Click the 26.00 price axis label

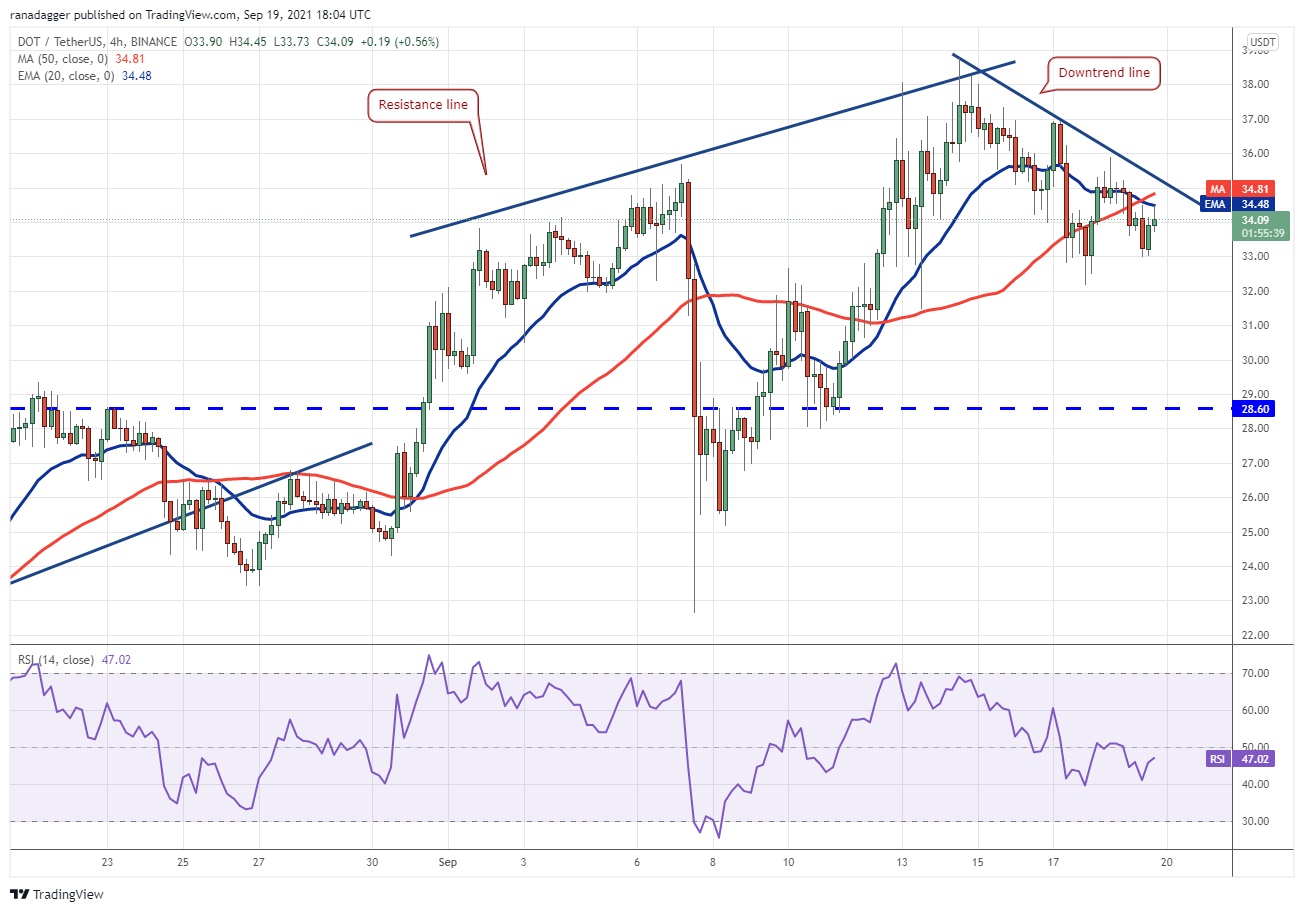(1257, 497)
